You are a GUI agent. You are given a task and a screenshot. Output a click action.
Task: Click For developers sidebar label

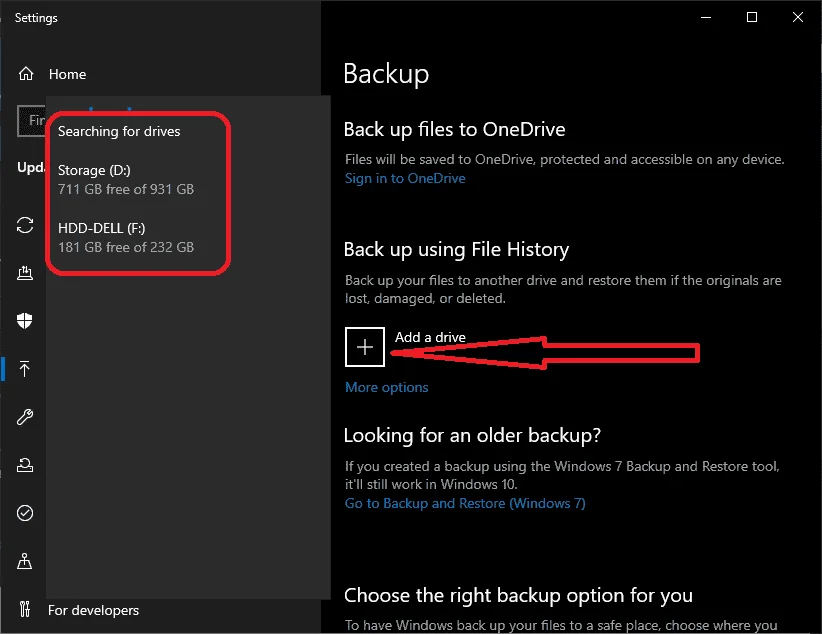pyautogui.click(x=93, y=610)
